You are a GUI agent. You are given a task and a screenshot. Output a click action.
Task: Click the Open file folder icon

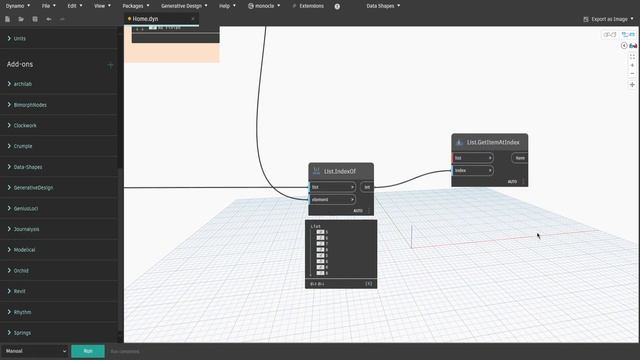(21, 19)
